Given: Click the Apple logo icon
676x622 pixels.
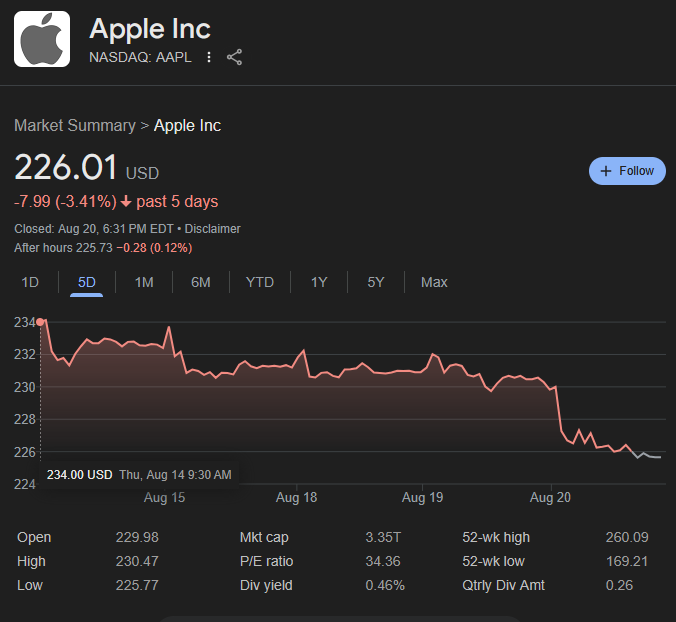Looking at the screenshot, I should [42, 39].
